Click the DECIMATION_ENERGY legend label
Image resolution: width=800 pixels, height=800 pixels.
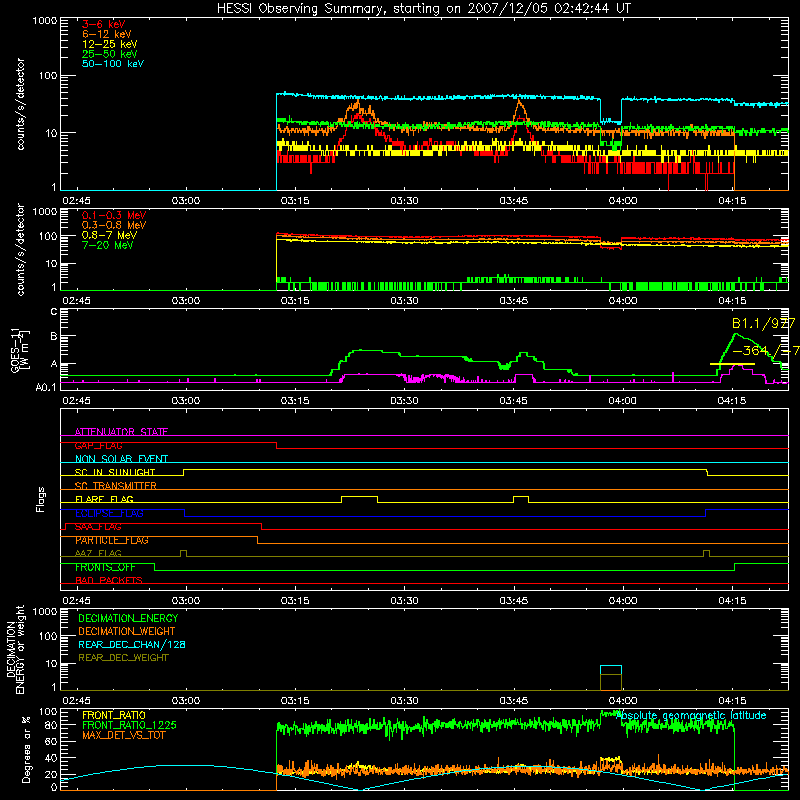128,618
